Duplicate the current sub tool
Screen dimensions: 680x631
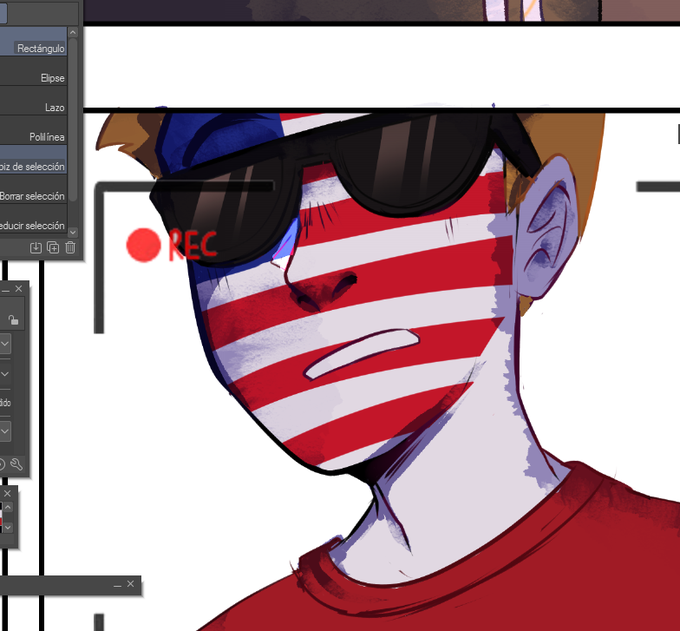[53, 248]
